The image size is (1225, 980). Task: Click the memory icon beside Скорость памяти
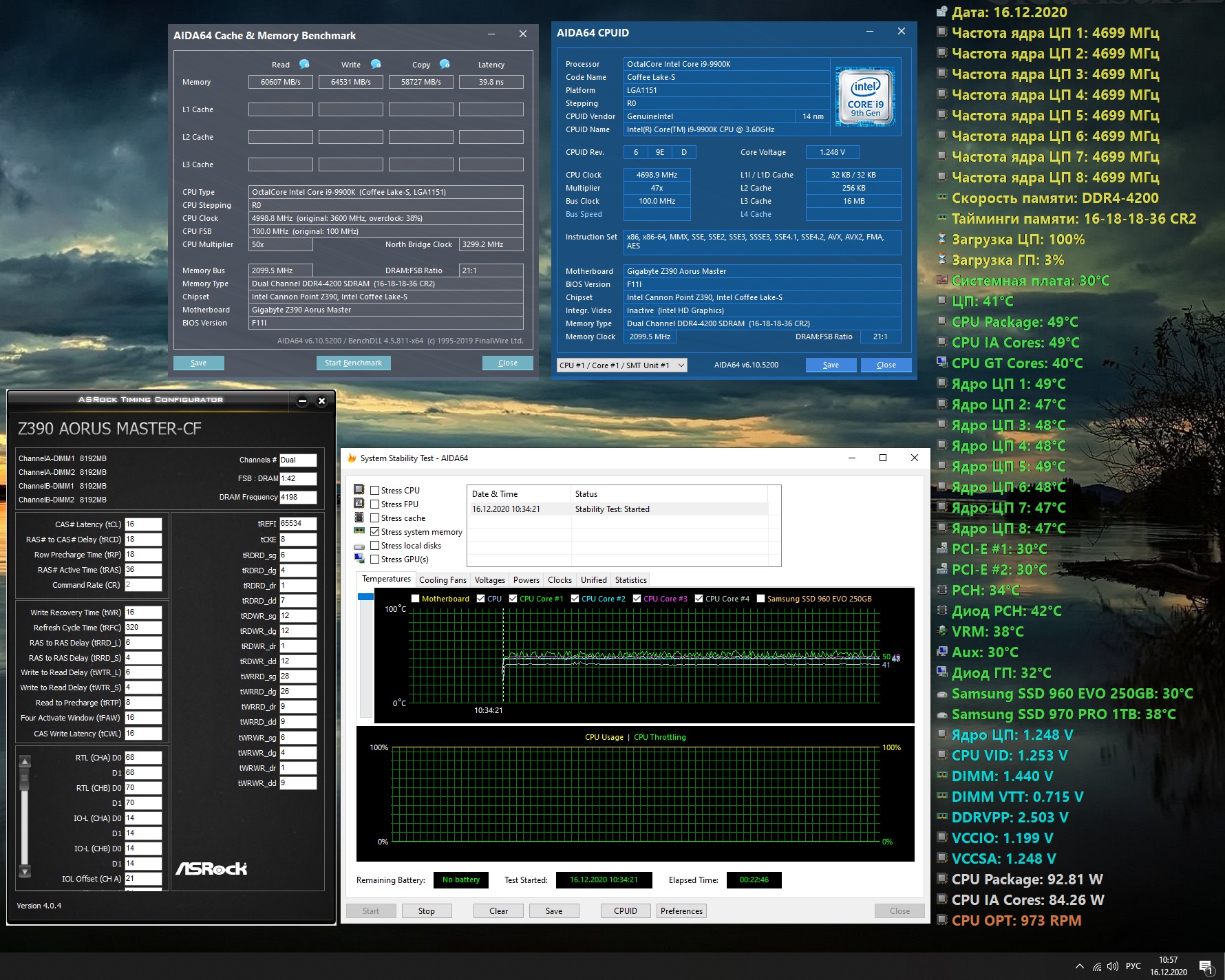tap(942, 198)
